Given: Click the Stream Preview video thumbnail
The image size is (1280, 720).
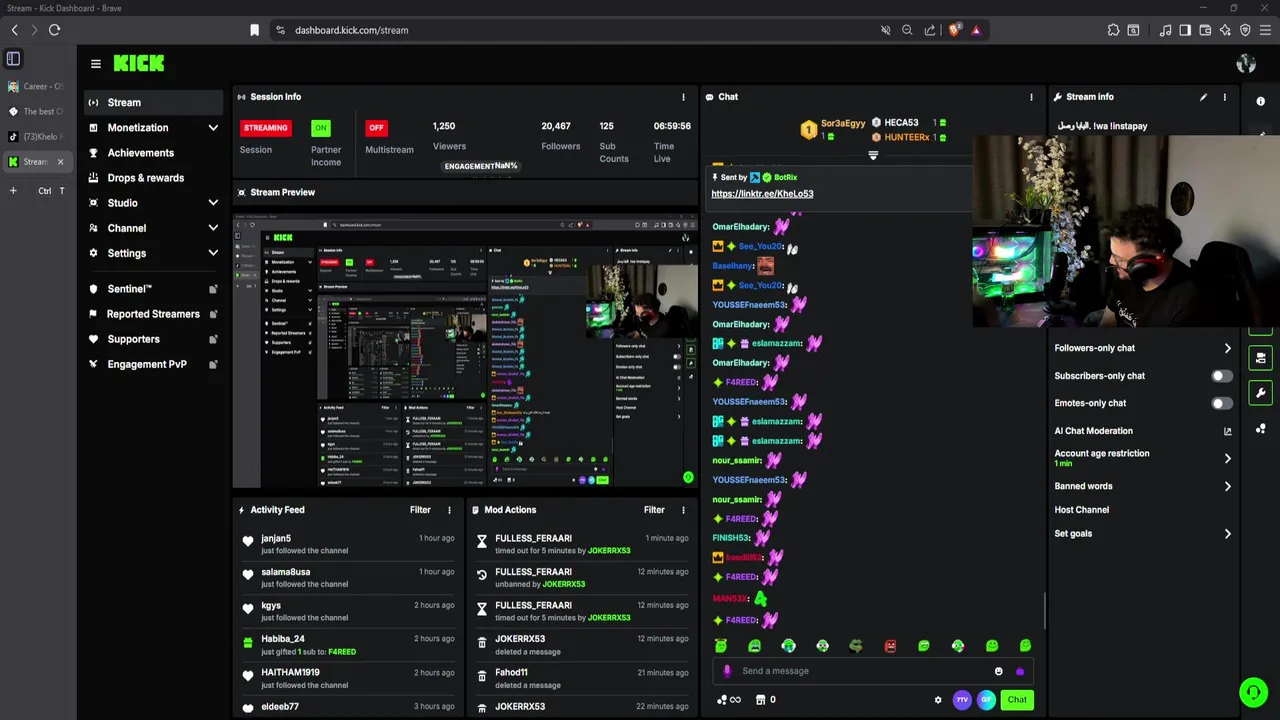Looking at the screenshot, I should (x=465, y=349).
